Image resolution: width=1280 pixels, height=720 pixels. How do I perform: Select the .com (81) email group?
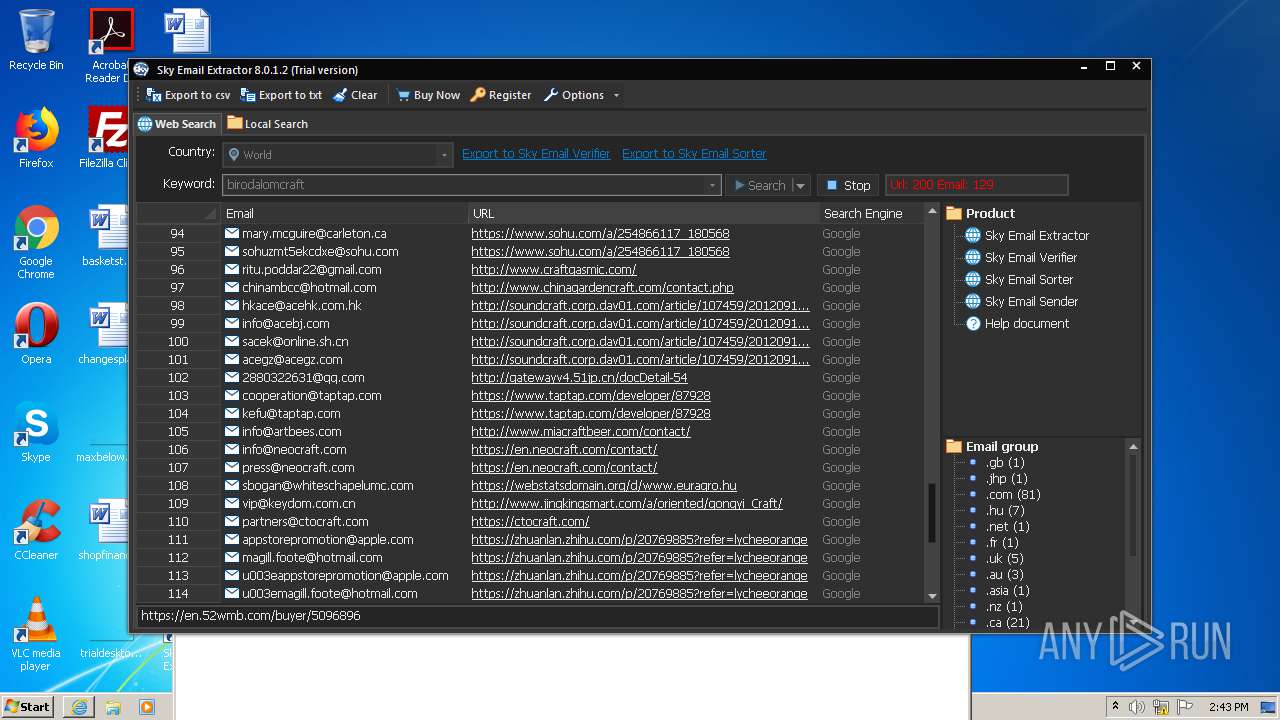click(x=1013, y=494)
